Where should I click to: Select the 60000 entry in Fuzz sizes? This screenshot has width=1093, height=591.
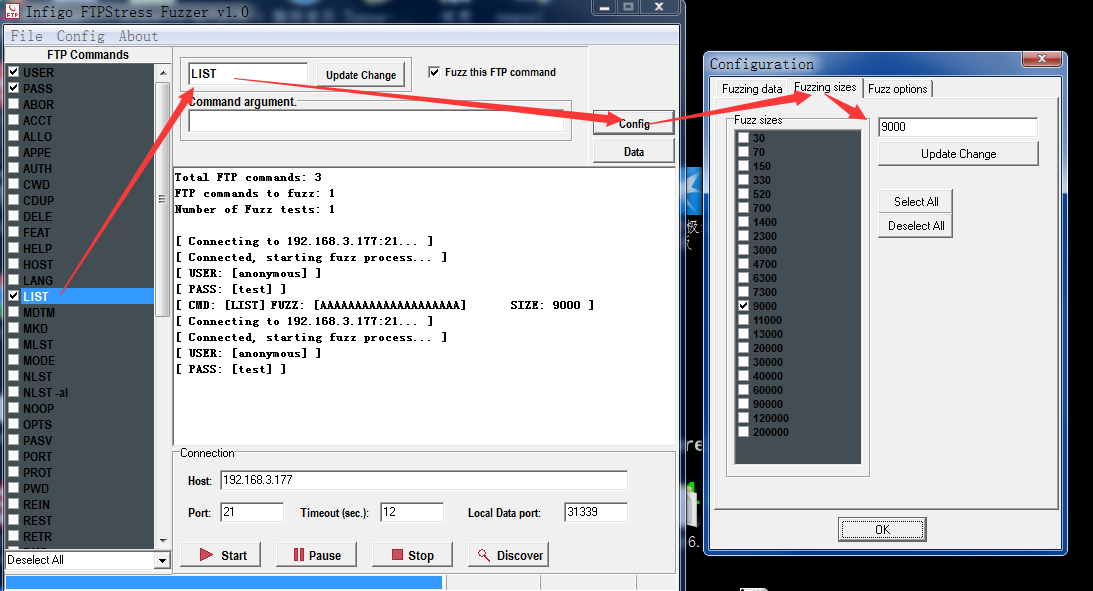[x=767, y=390]
